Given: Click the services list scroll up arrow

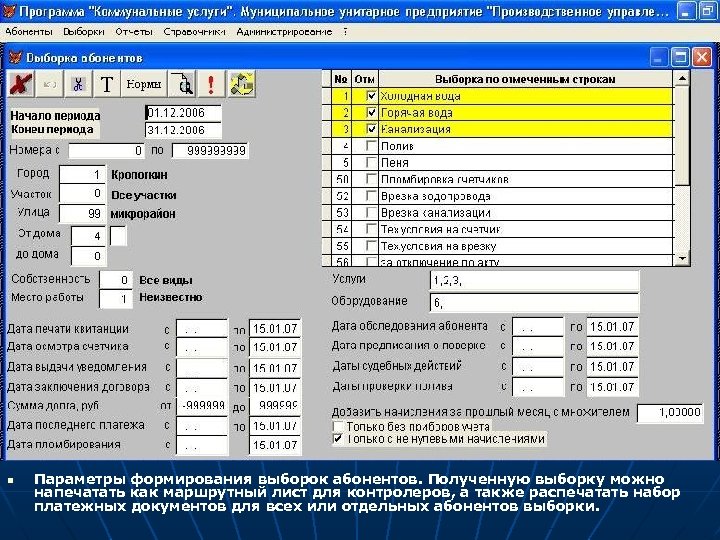Looking at the screenshot, I should tap(682, 79).
